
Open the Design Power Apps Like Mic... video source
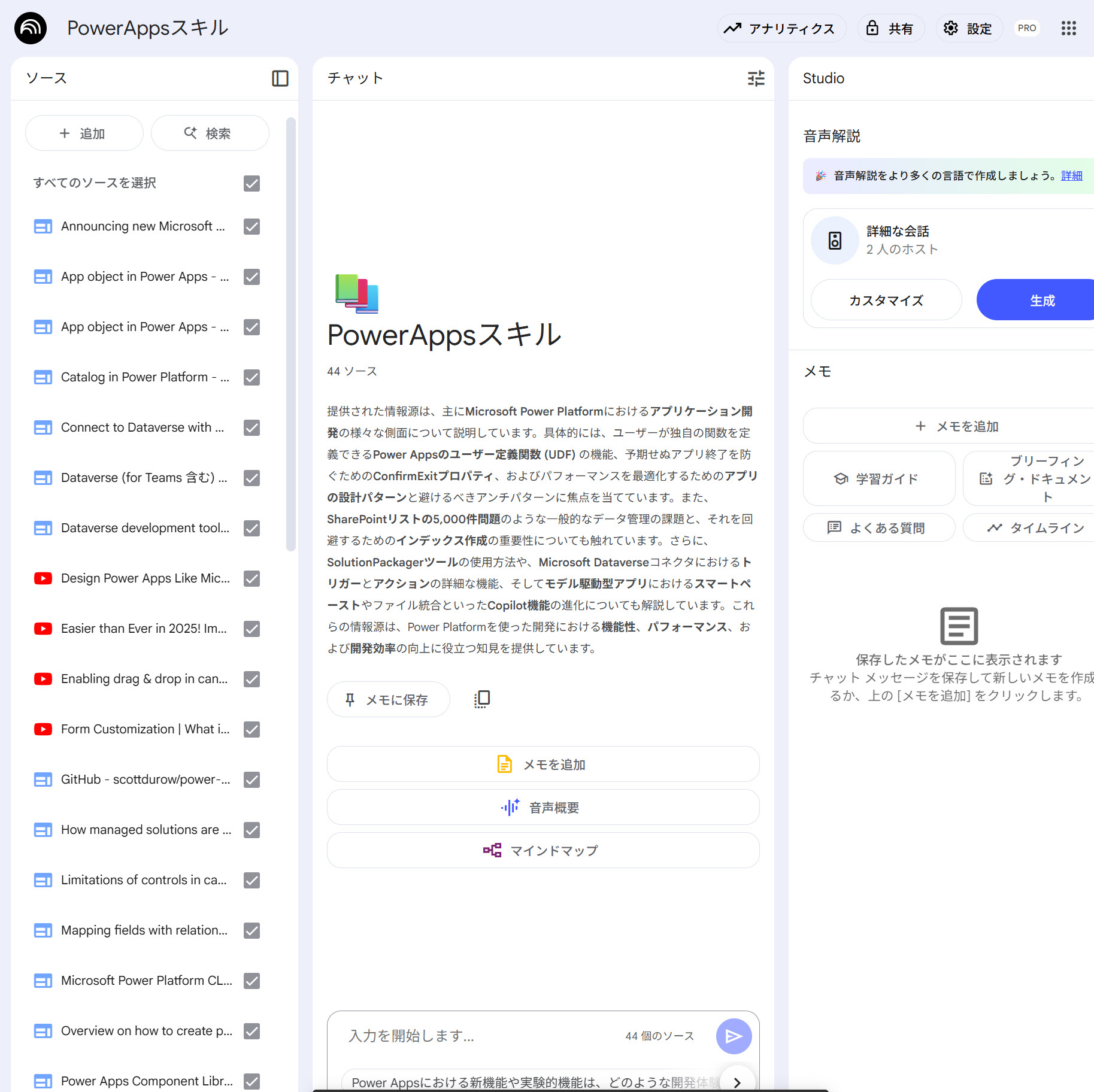(145, 578)
